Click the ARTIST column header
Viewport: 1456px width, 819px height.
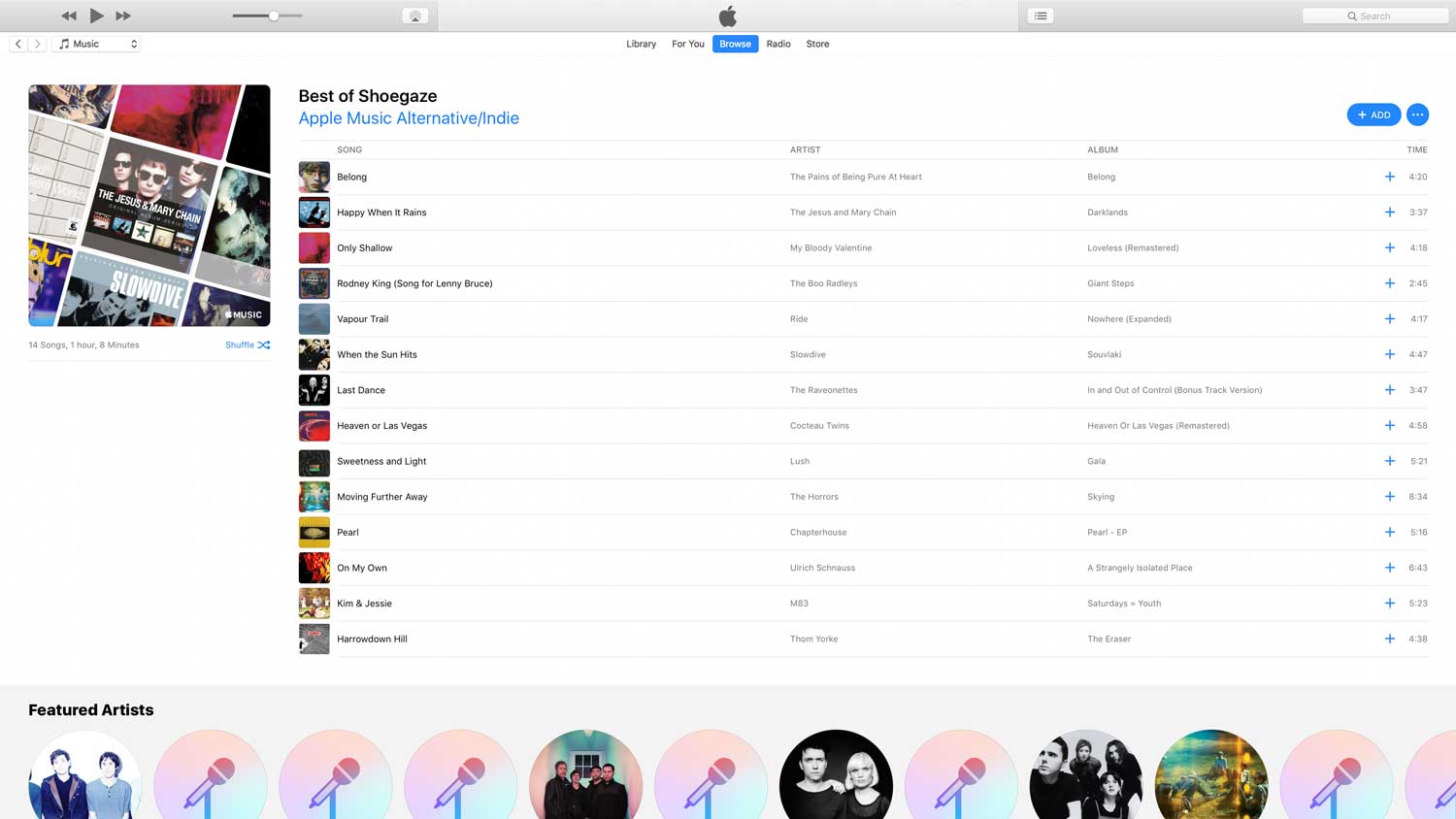(805, 149)
